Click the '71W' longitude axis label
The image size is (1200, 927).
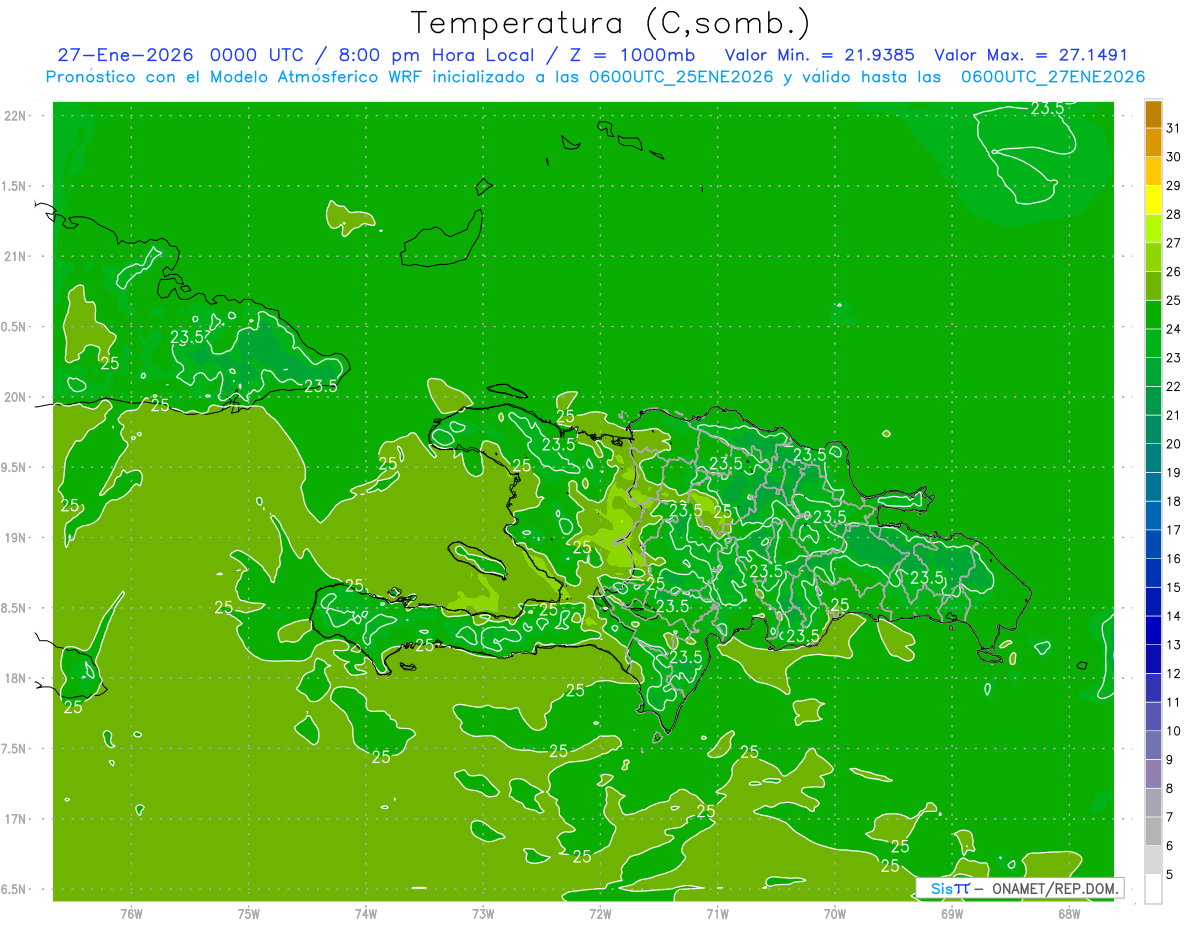pyautogui.click(x=717, y=913)
